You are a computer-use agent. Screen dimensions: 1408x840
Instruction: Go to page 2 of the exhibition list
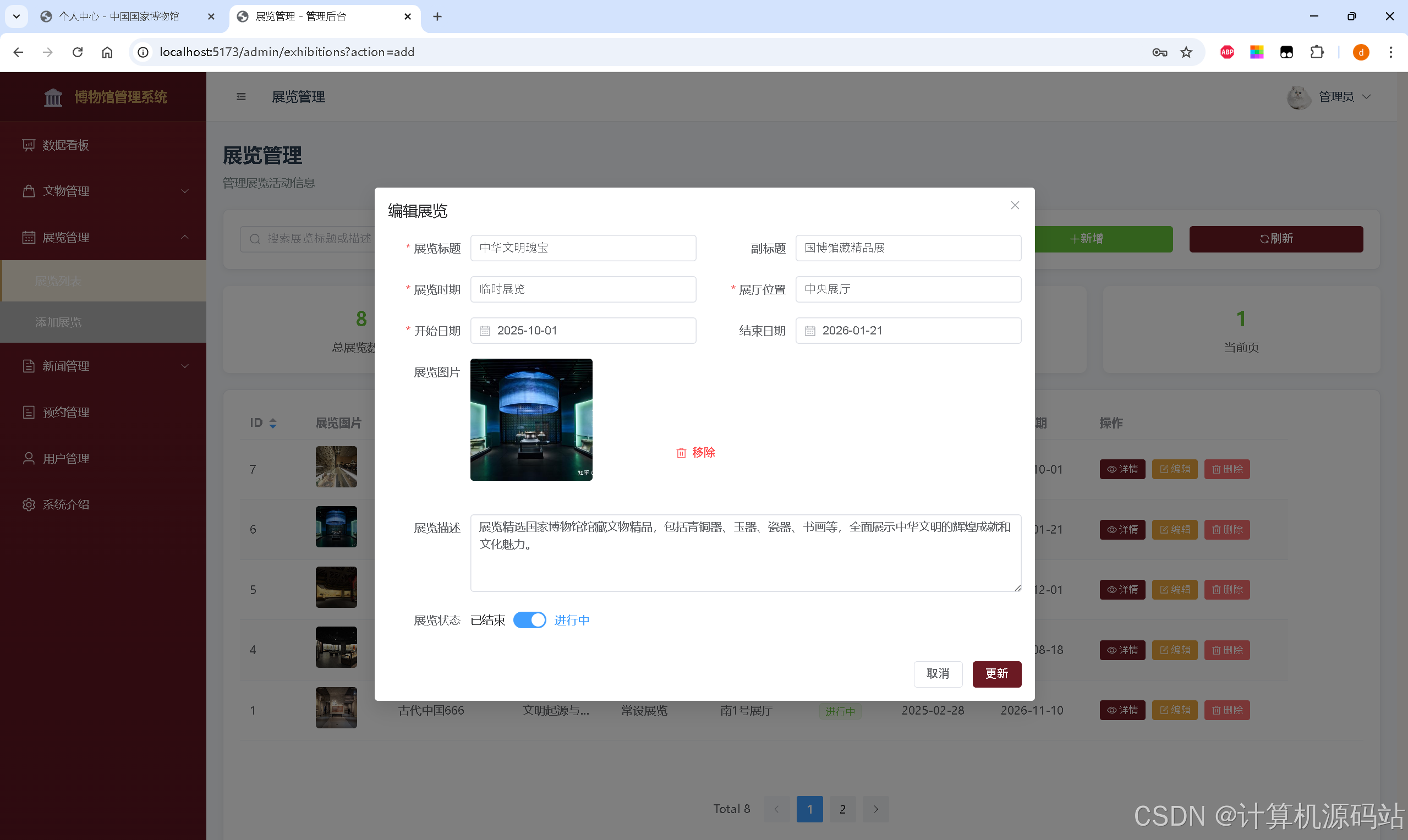(842, 809)
